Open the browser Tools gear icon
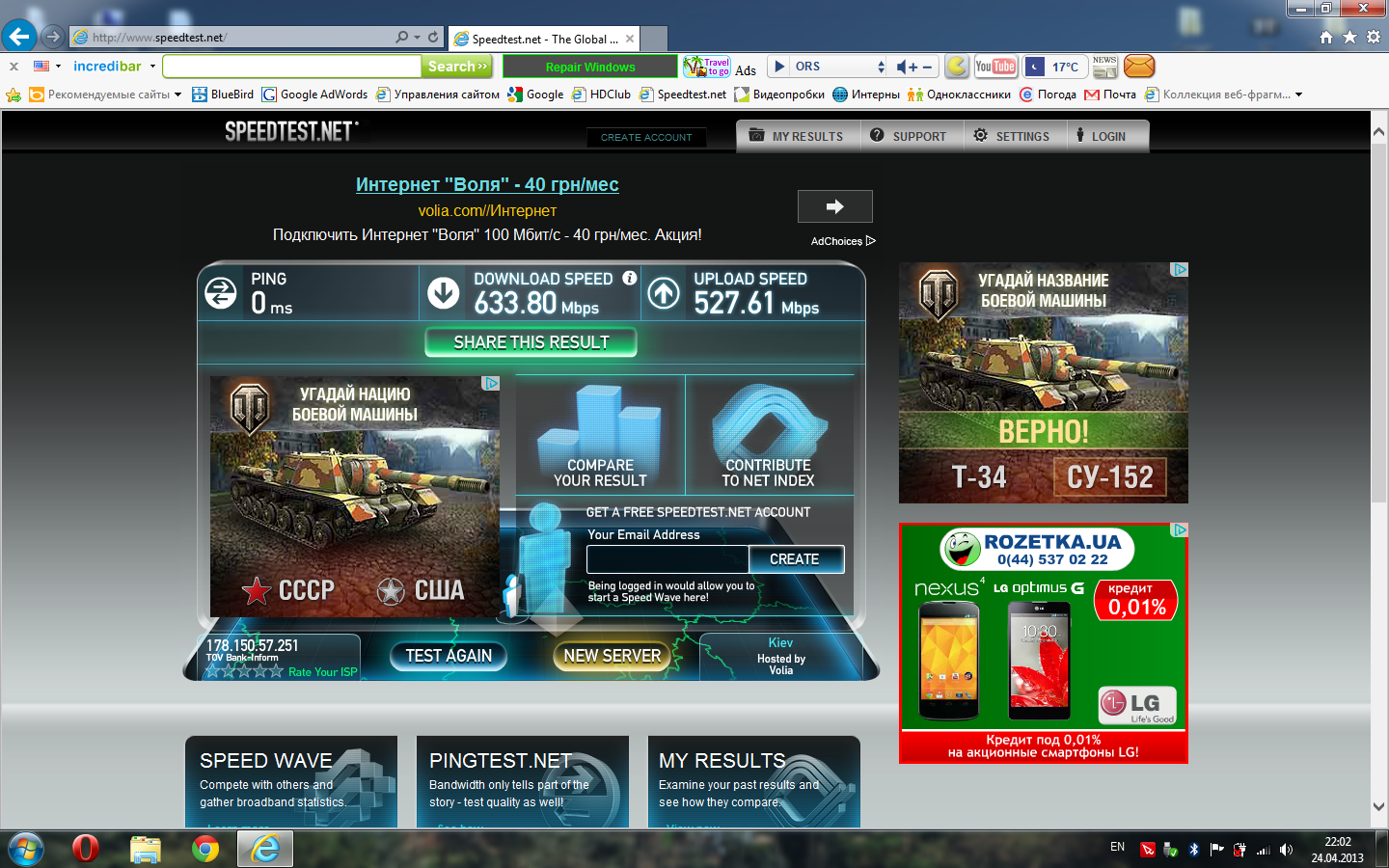1389x868 pixels. [1374, 37]
